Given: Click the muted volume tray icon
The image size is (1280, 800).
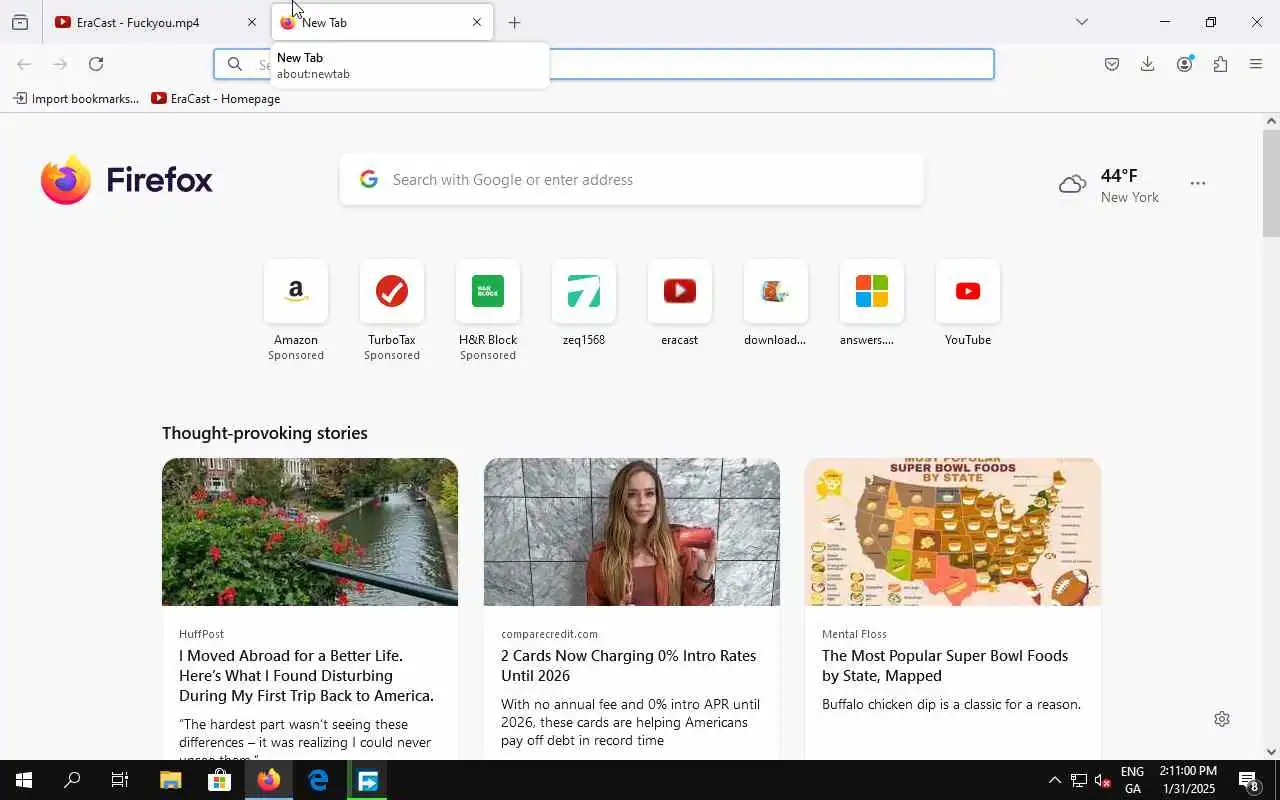Looking at the screenshot, I should coord(1103,781).
